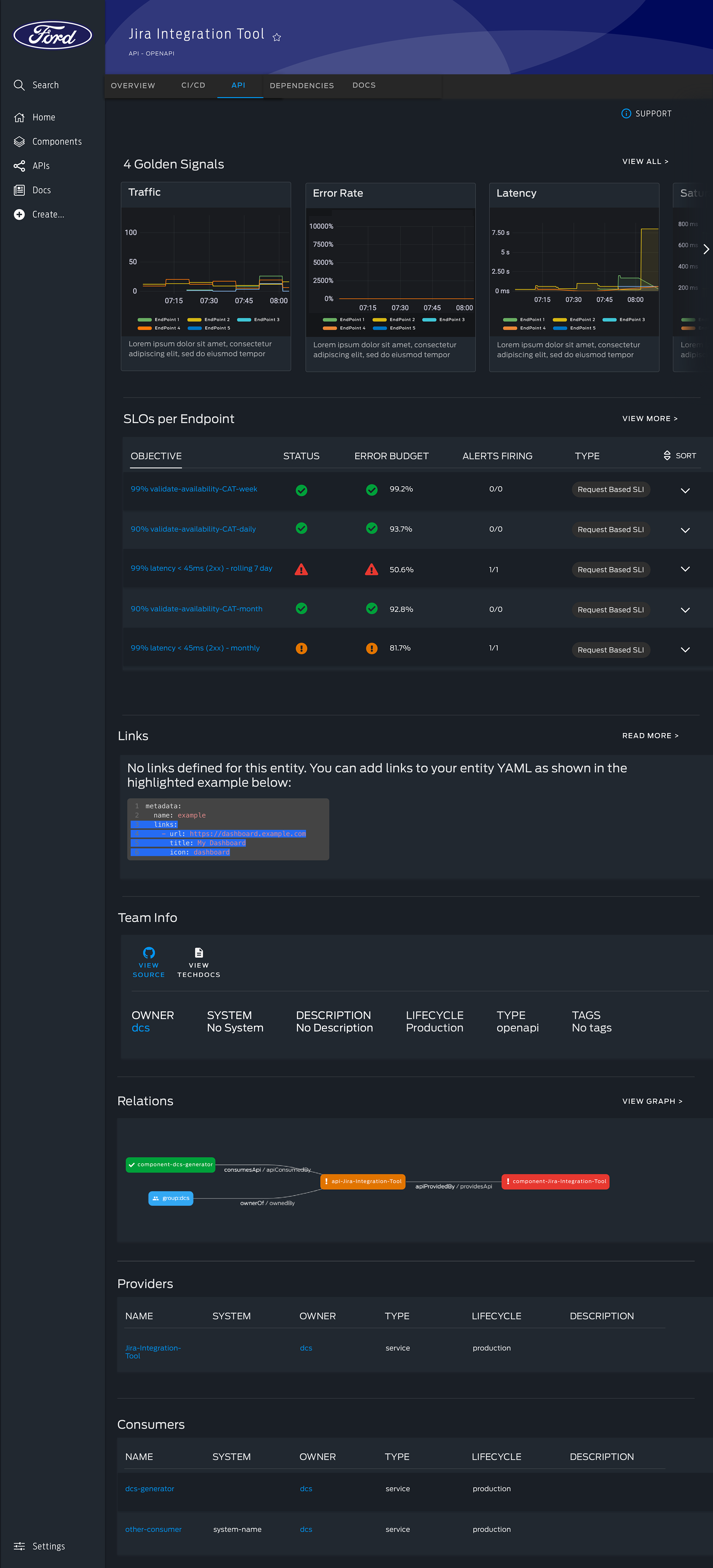Click the Support text button
Viewport: 713px width, 1568px height.
click(x=653, y=114)
